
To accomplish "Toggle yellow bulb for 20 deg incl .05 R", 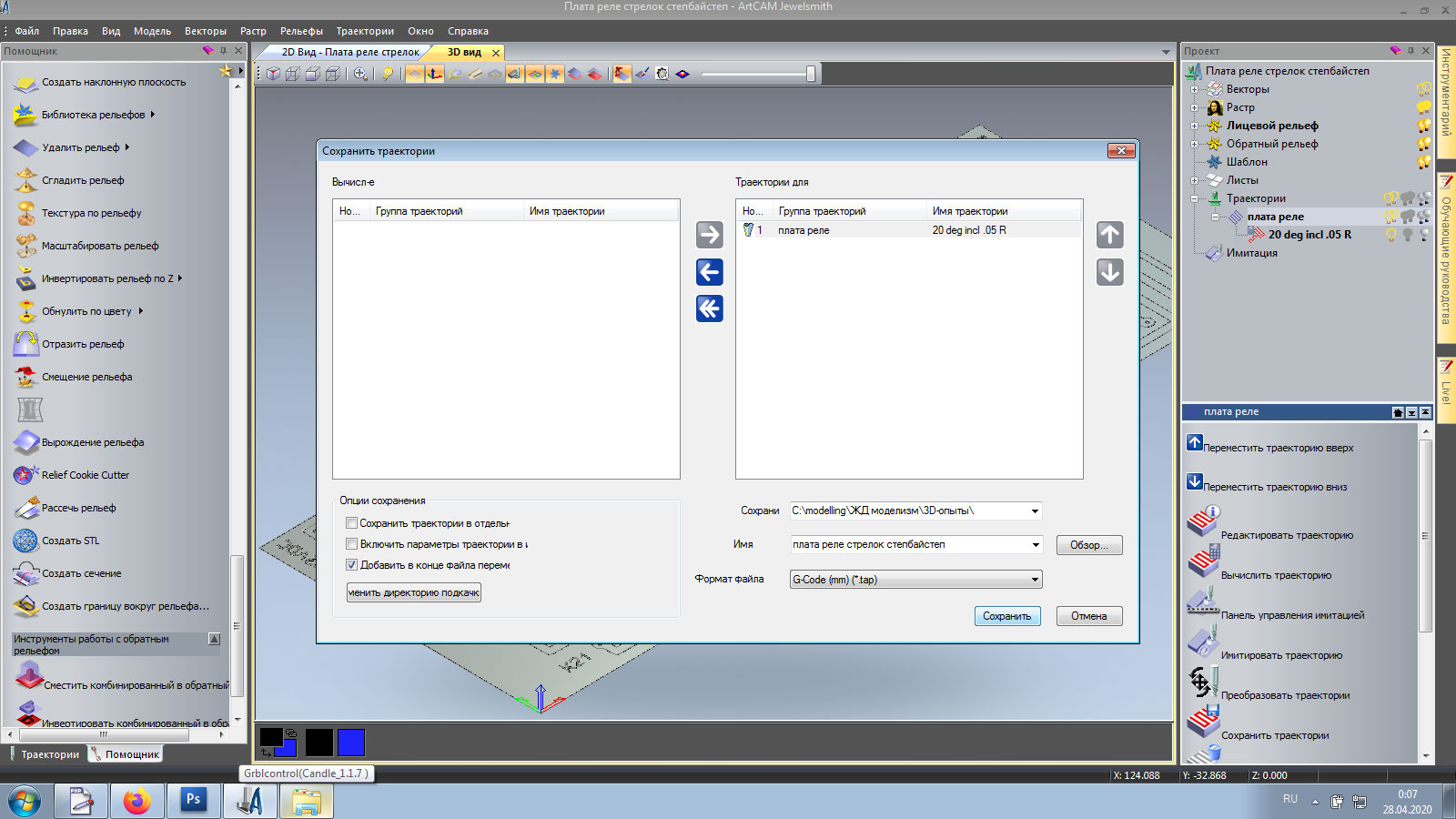I will pyautogui.click(x=1390, y=235).
